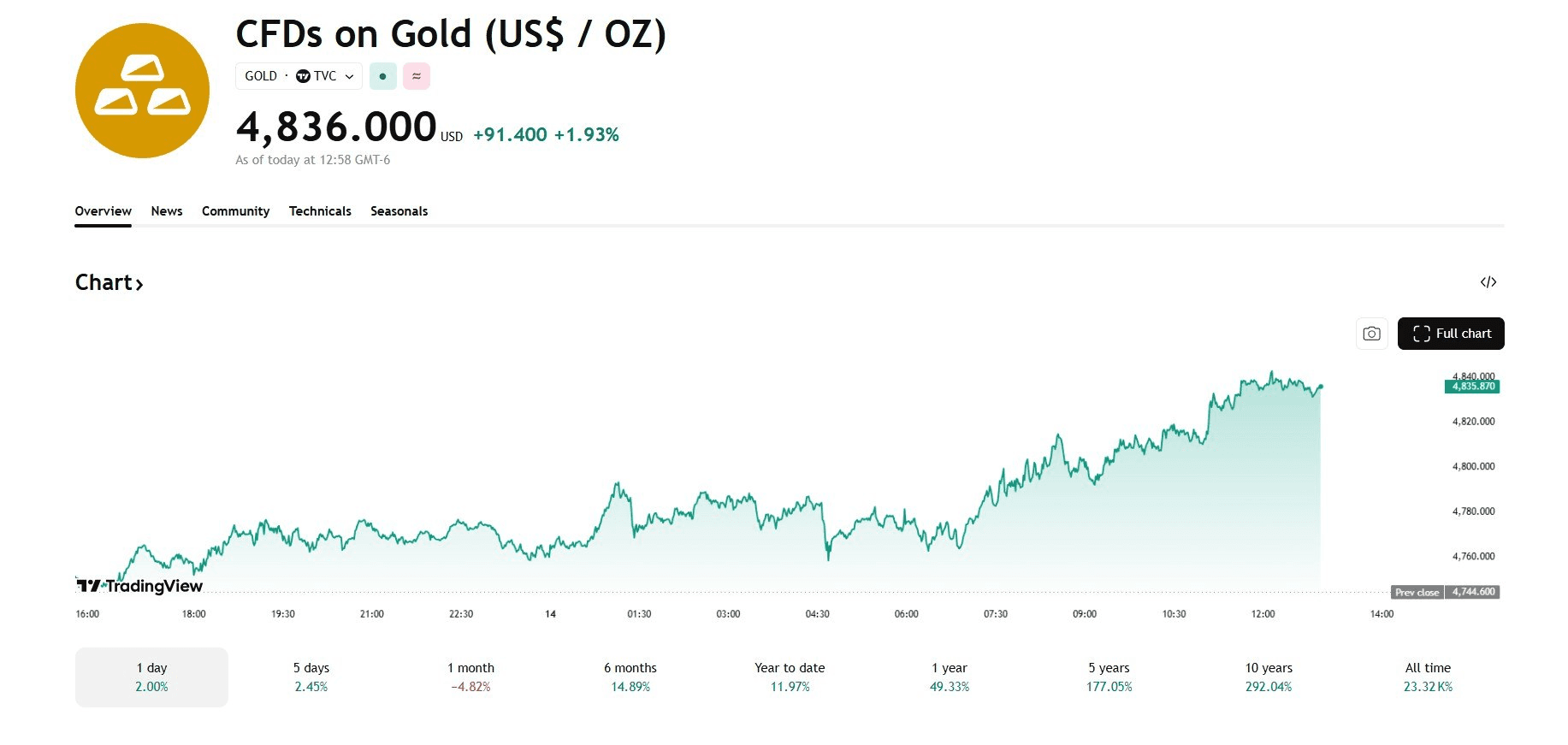The width and height of the screenshot is (1568, 745).
Task: Click the pink approximate-sign badge
Action: [417, 76]
